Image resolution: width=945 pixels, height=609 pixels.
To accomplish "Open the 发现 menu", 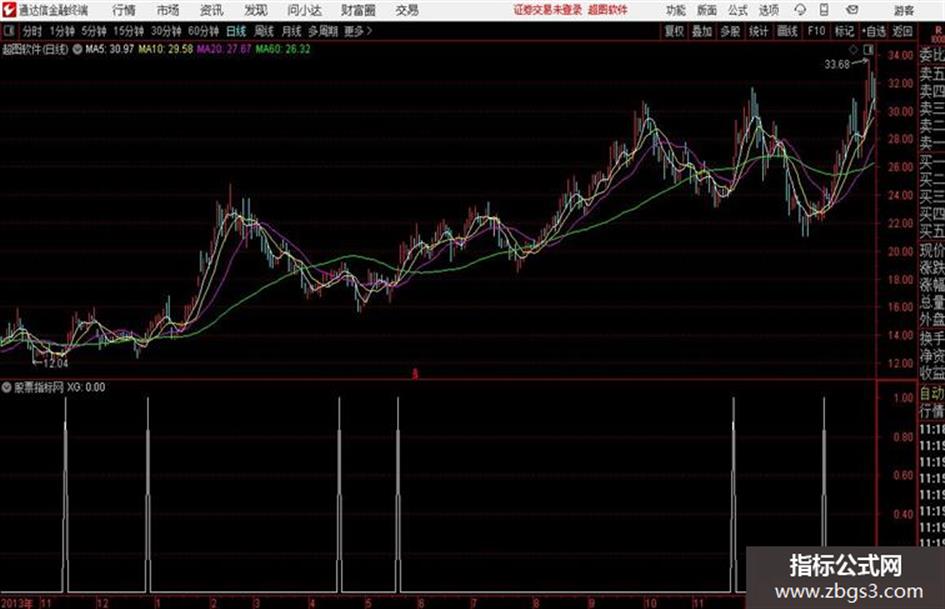I will 256,10.
